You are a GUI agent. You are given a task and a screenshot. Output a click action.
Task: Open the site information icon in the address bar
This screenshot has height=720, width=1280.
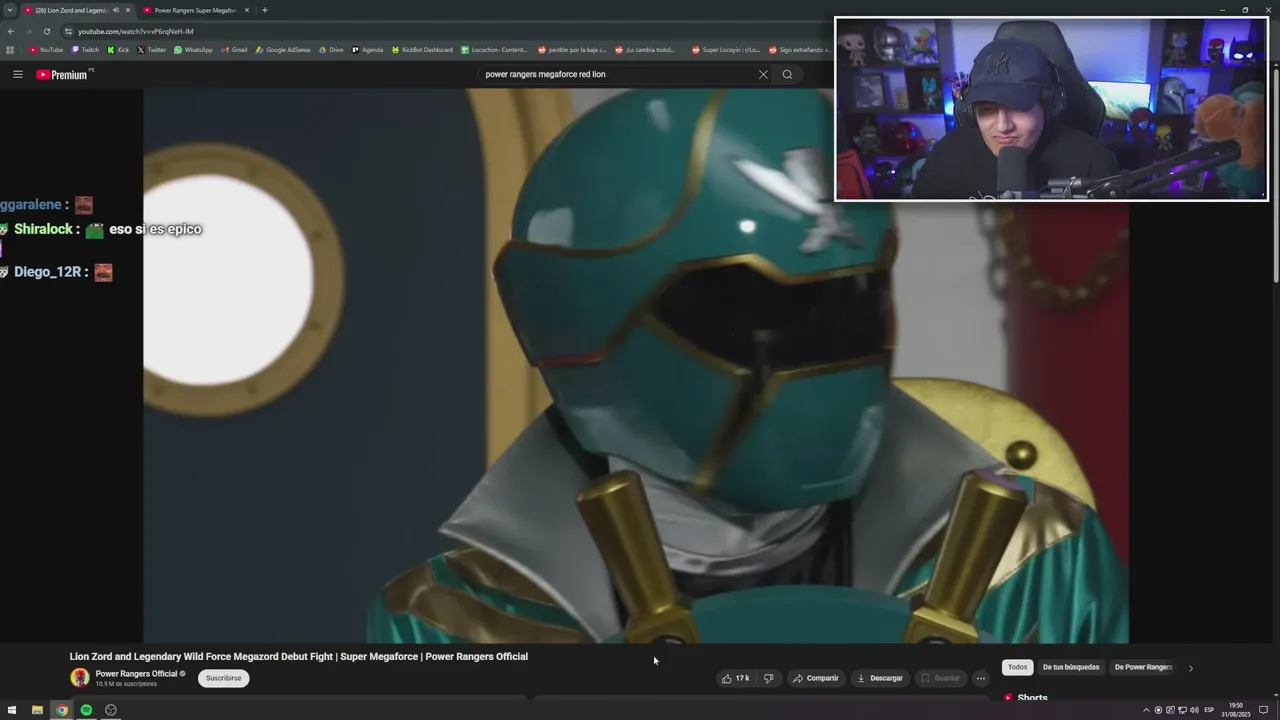click(x=68, y=31)
